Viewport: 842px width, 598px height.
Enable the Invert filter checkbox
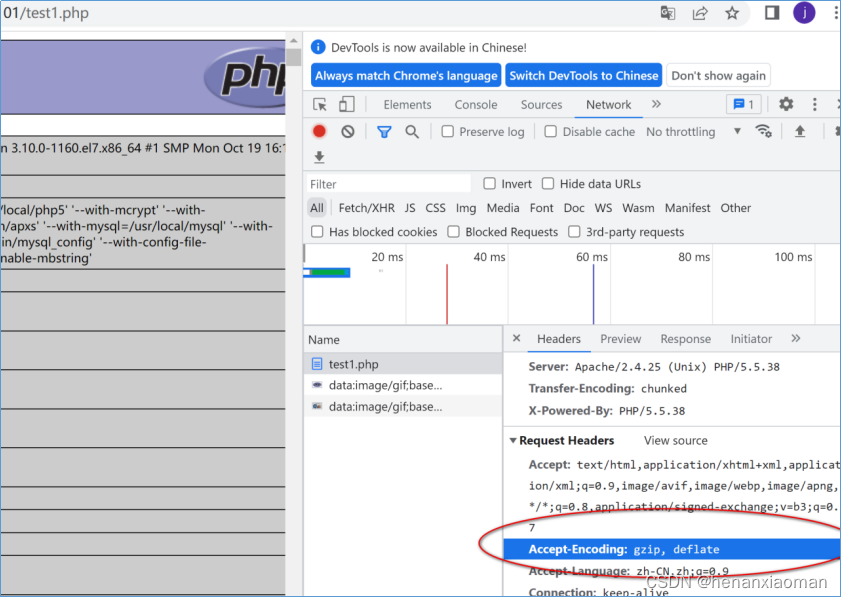pos(489,184)
